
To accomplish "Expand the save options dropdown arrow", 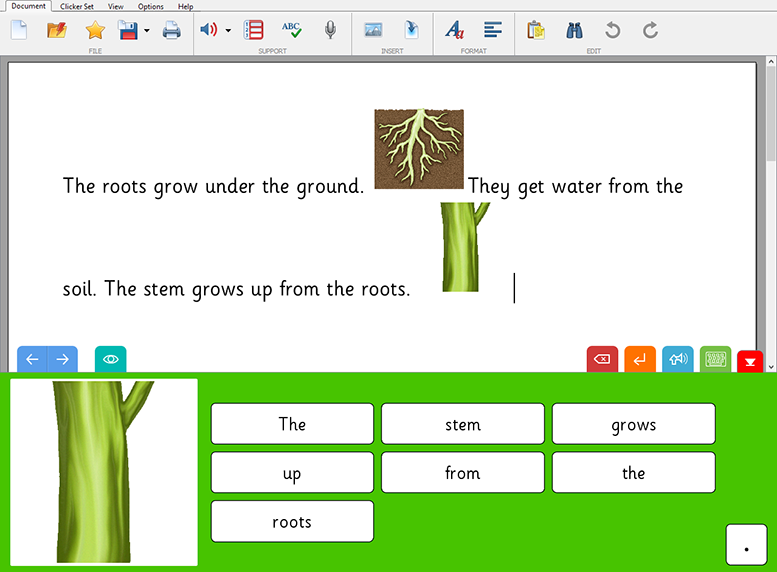I will [147, 30].
